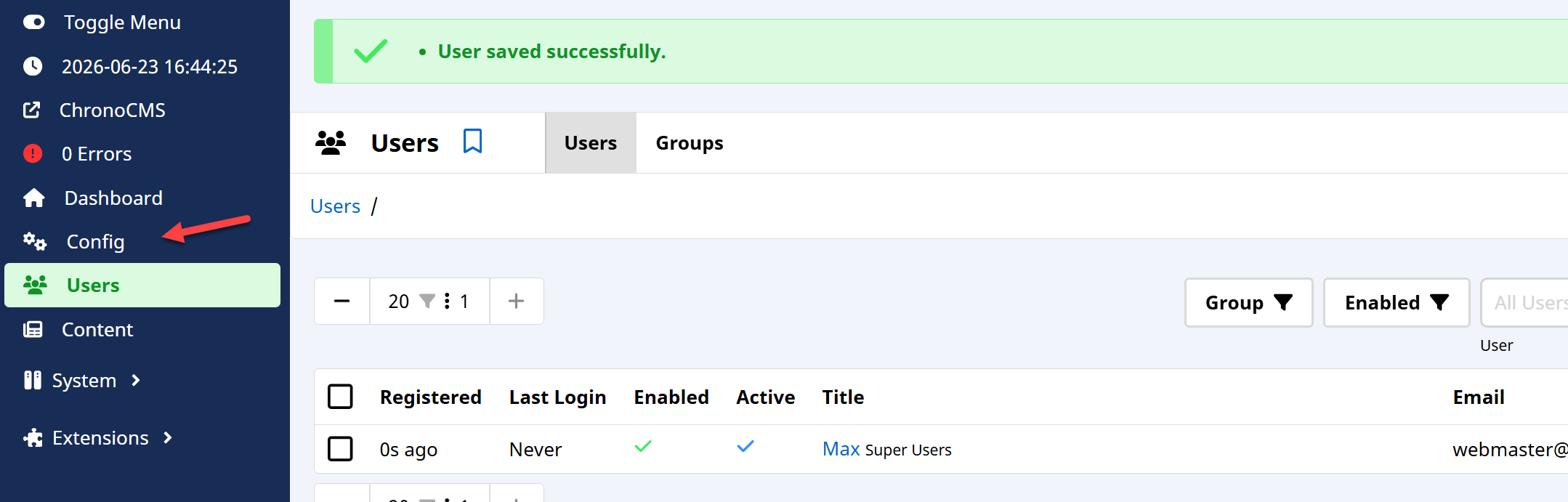Screen dimensions: 1568x502
Task: View the 0 Errors entry
Action: pyautogui.click(x=97, y=153)
